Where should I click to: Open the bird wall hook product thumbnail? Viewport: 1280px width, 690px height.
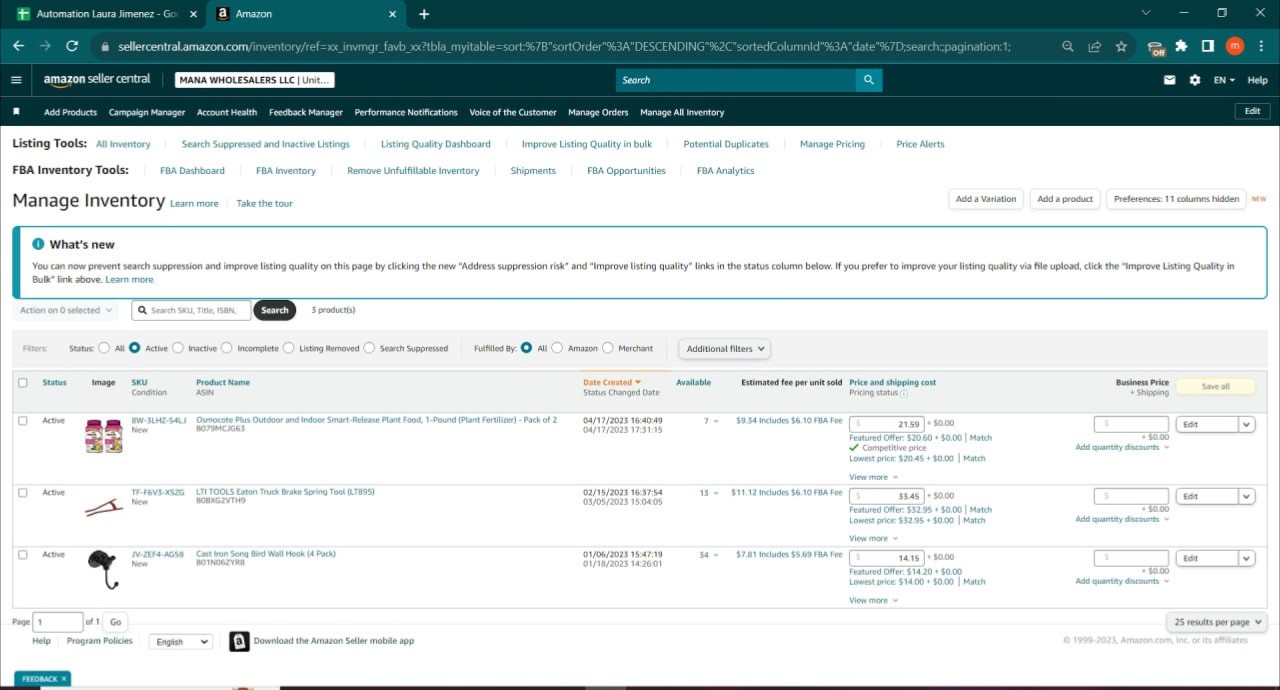(104, 570)
